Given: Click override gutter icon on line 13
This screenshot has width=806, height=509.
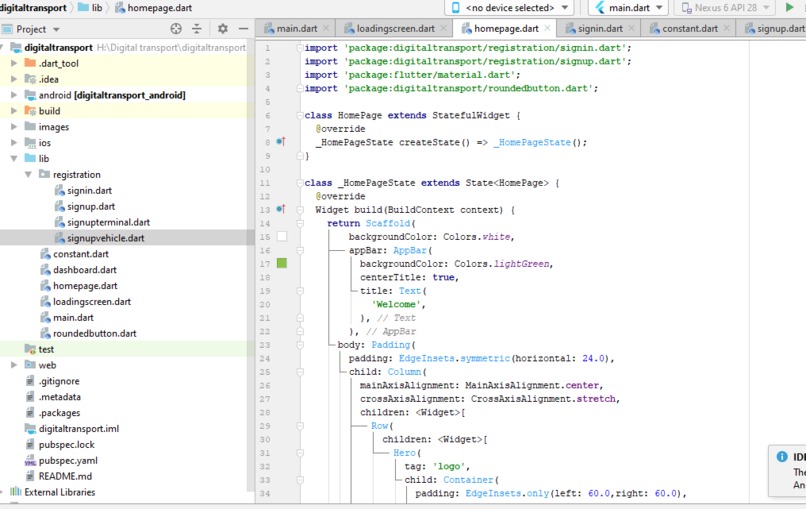Looking at the screenshot, I should [281, 209].
